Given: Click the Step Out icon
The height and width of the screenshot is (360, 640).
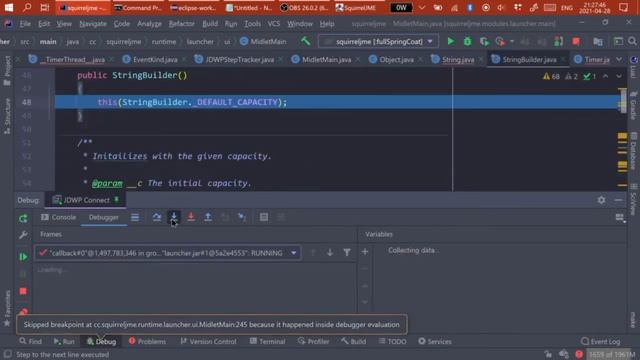Looking at the screenshot, I should tap(208, 217).
